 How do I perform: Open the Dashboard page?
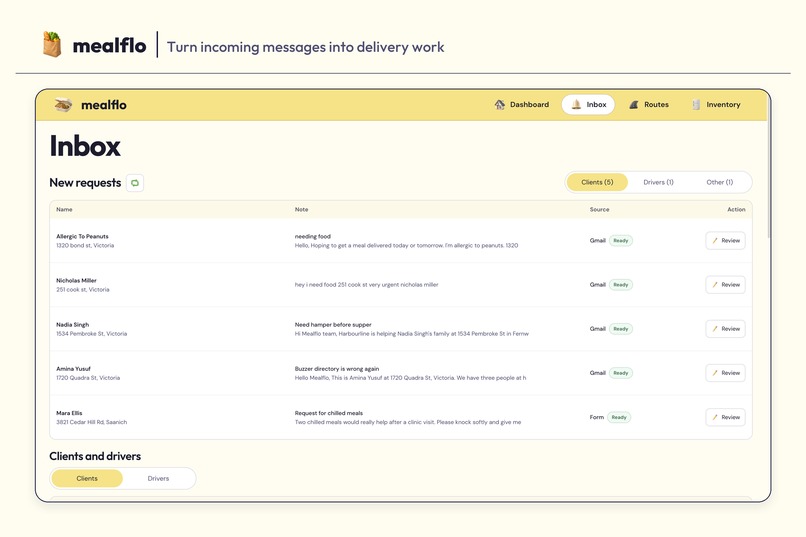[522, 105]
